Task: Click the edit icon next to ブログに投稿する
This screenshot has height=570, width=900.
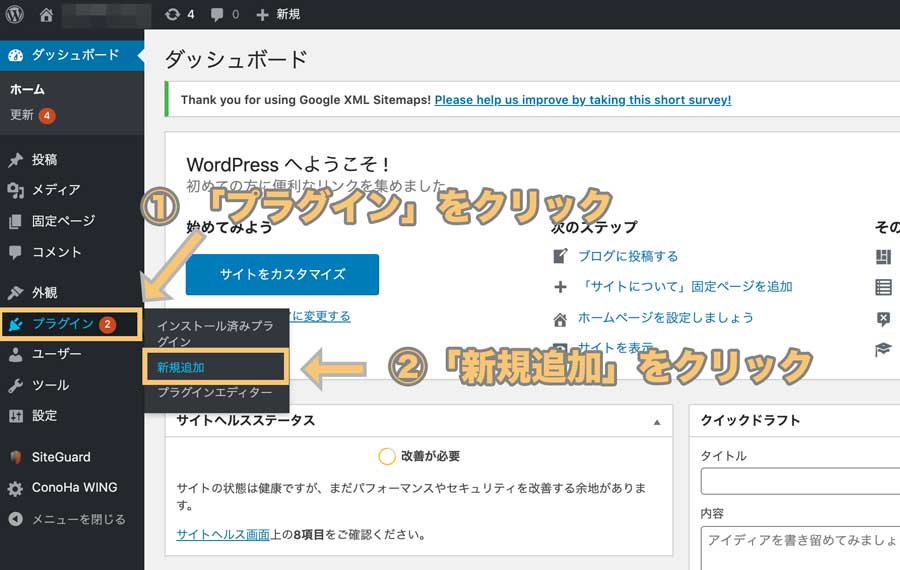Action: tap(560, 256)
